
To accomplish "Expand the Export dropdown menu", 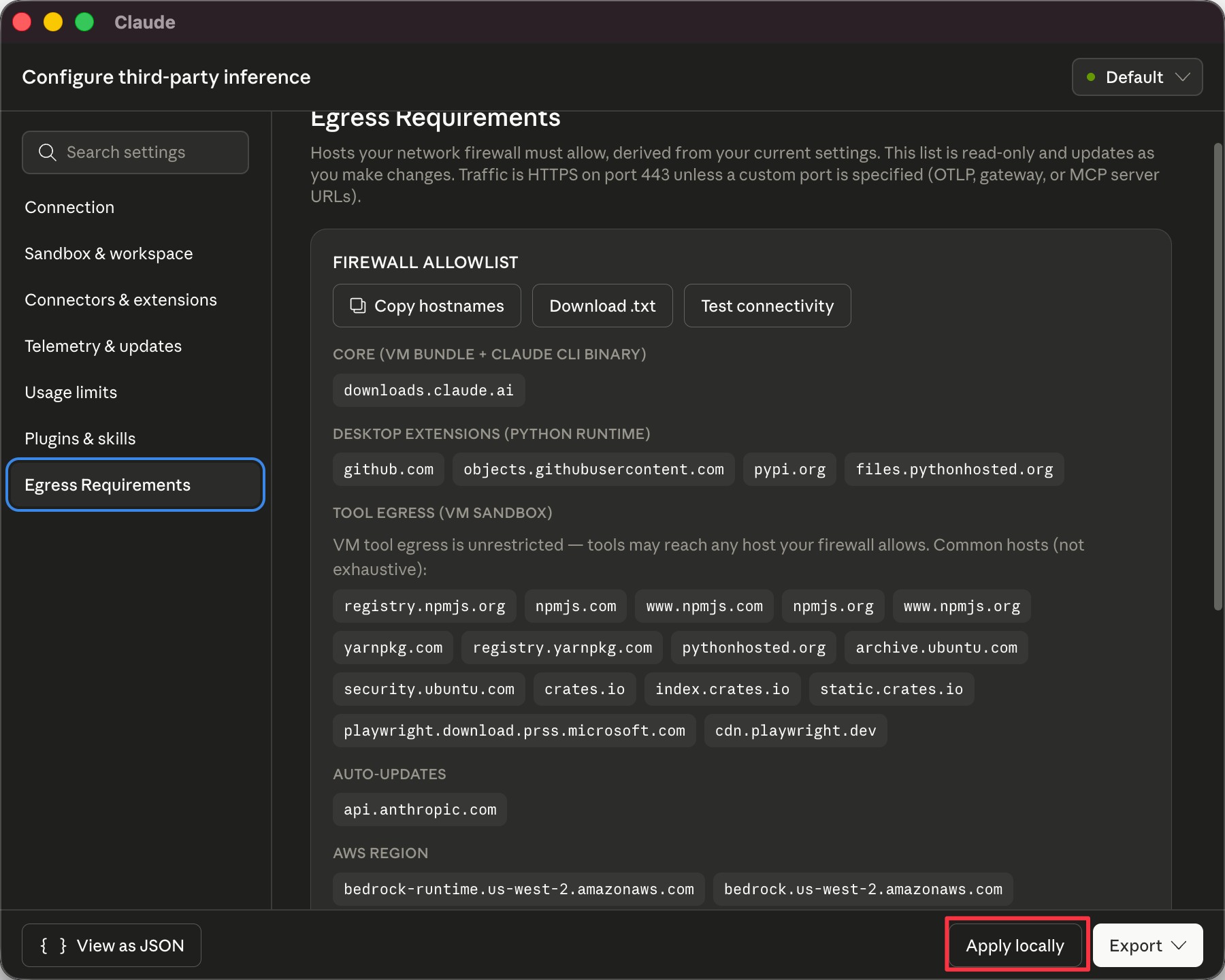I will click(x=1147, y=945).
